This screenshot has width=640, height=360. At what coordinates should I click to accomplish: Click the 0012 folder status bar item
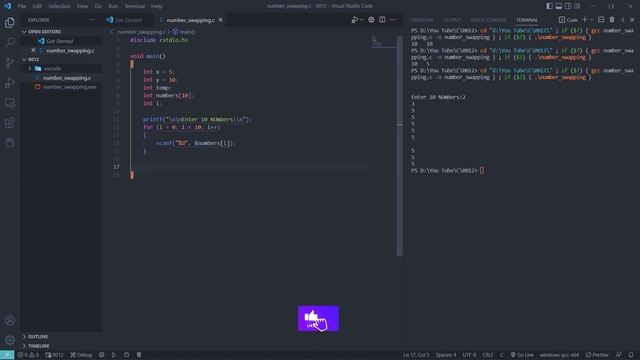coord(54,355)
